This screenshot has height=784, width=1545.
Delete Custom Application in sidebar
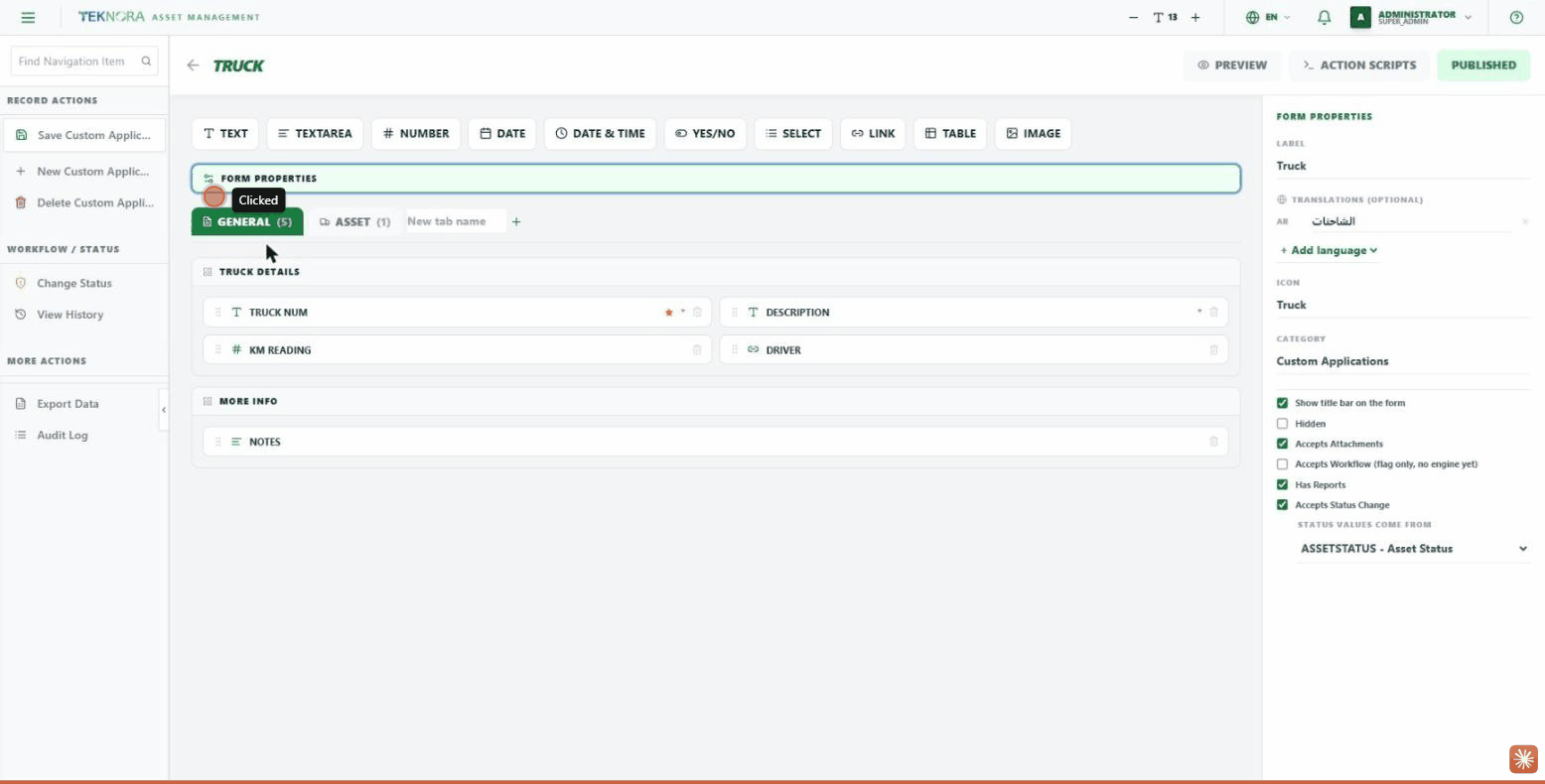pos(84,202)
